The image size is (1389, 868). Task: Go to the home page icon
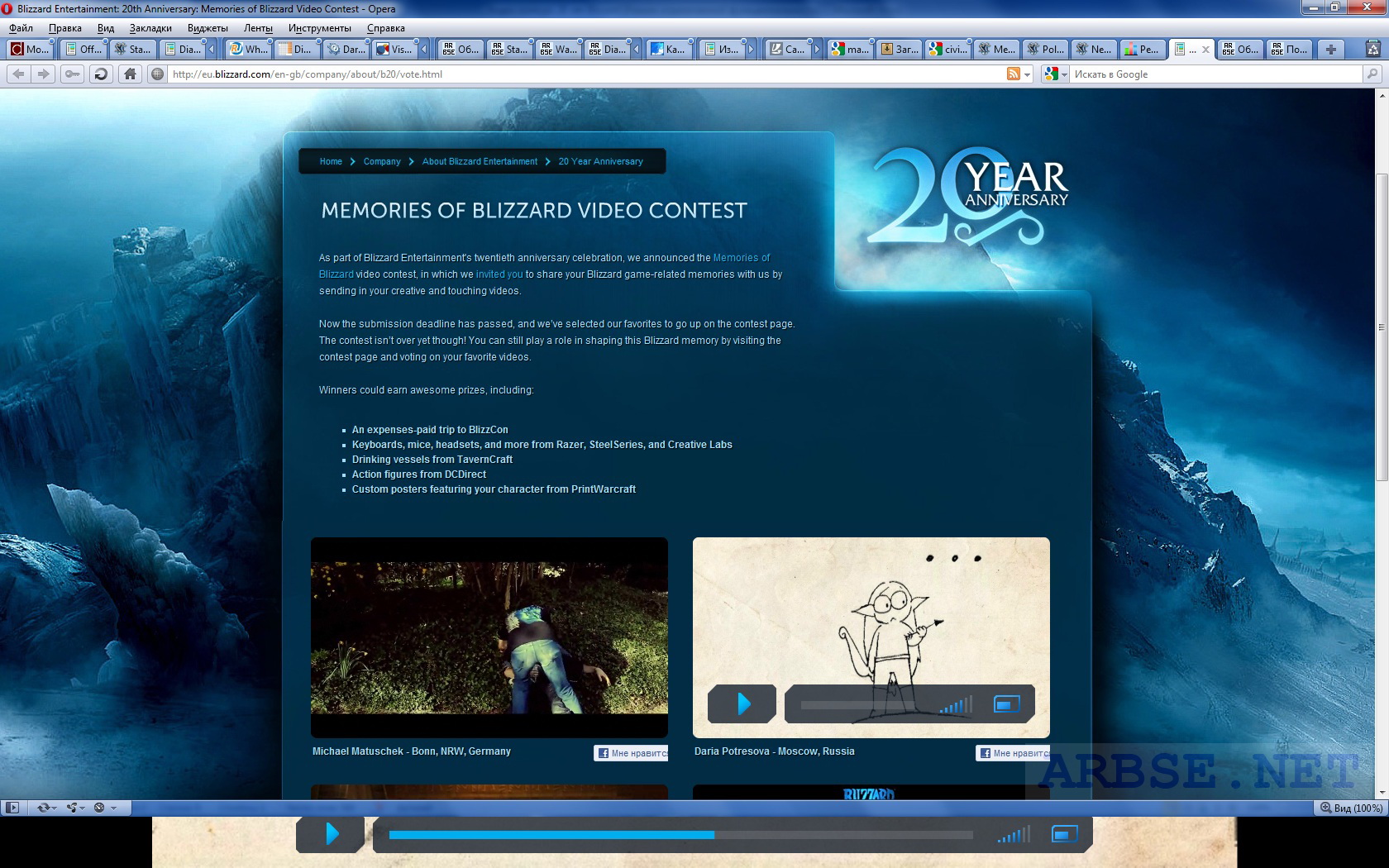pos(130,74)
